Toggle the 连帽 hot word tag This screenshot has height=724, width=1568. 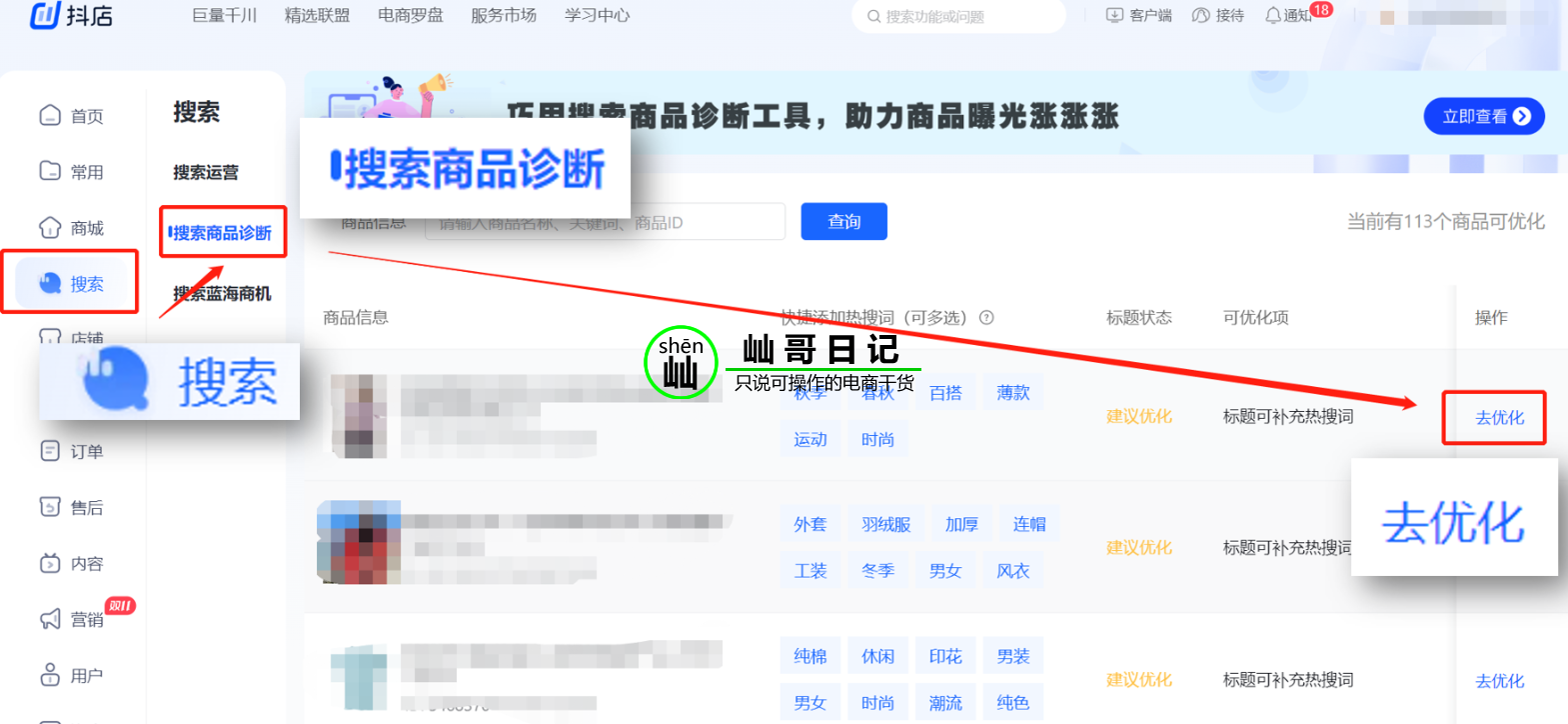pyautogui.click(x=1029, y=524)
